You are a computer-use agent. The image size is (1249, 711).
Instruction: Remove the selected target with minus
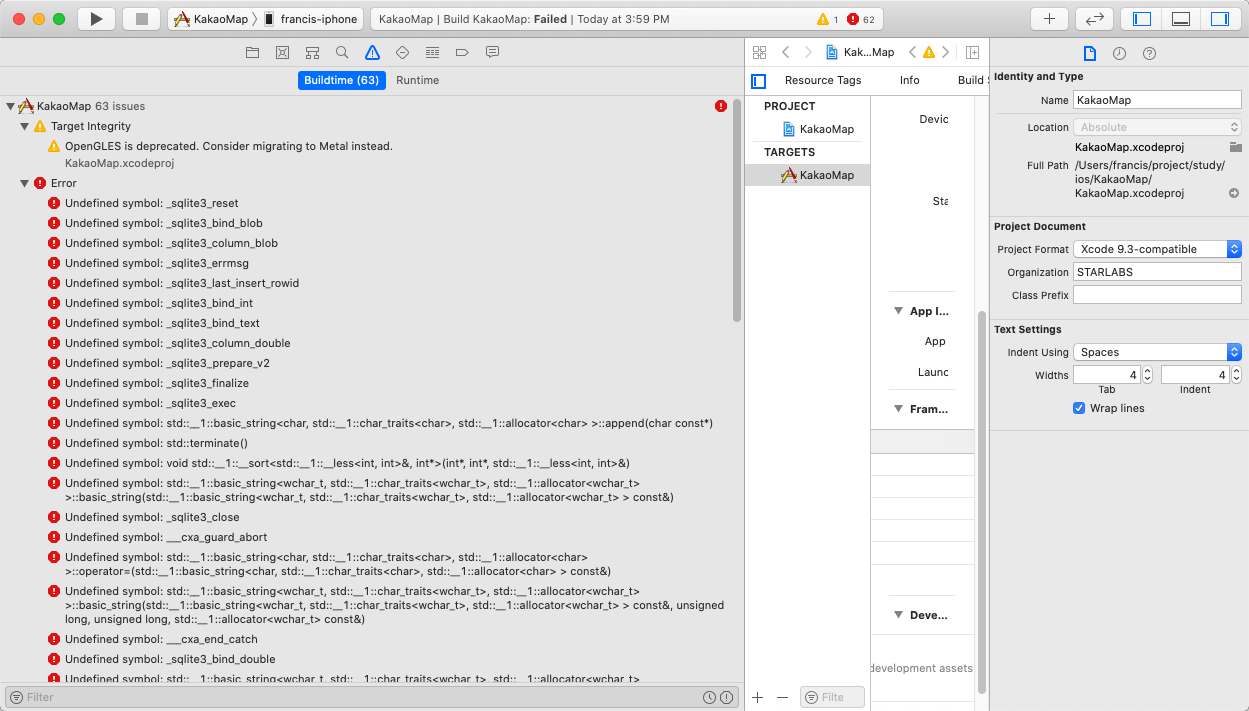pos(782,697)
